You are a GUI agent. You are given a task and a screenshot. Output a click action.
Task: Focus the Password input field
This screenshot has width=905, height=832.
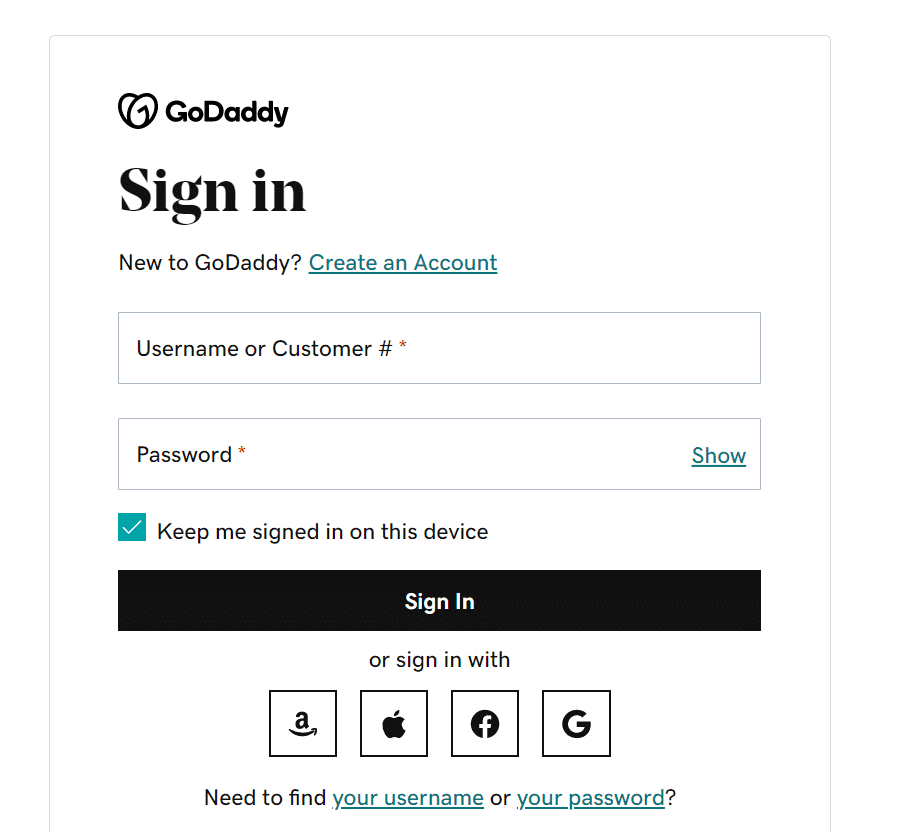[x=439, y=454]
